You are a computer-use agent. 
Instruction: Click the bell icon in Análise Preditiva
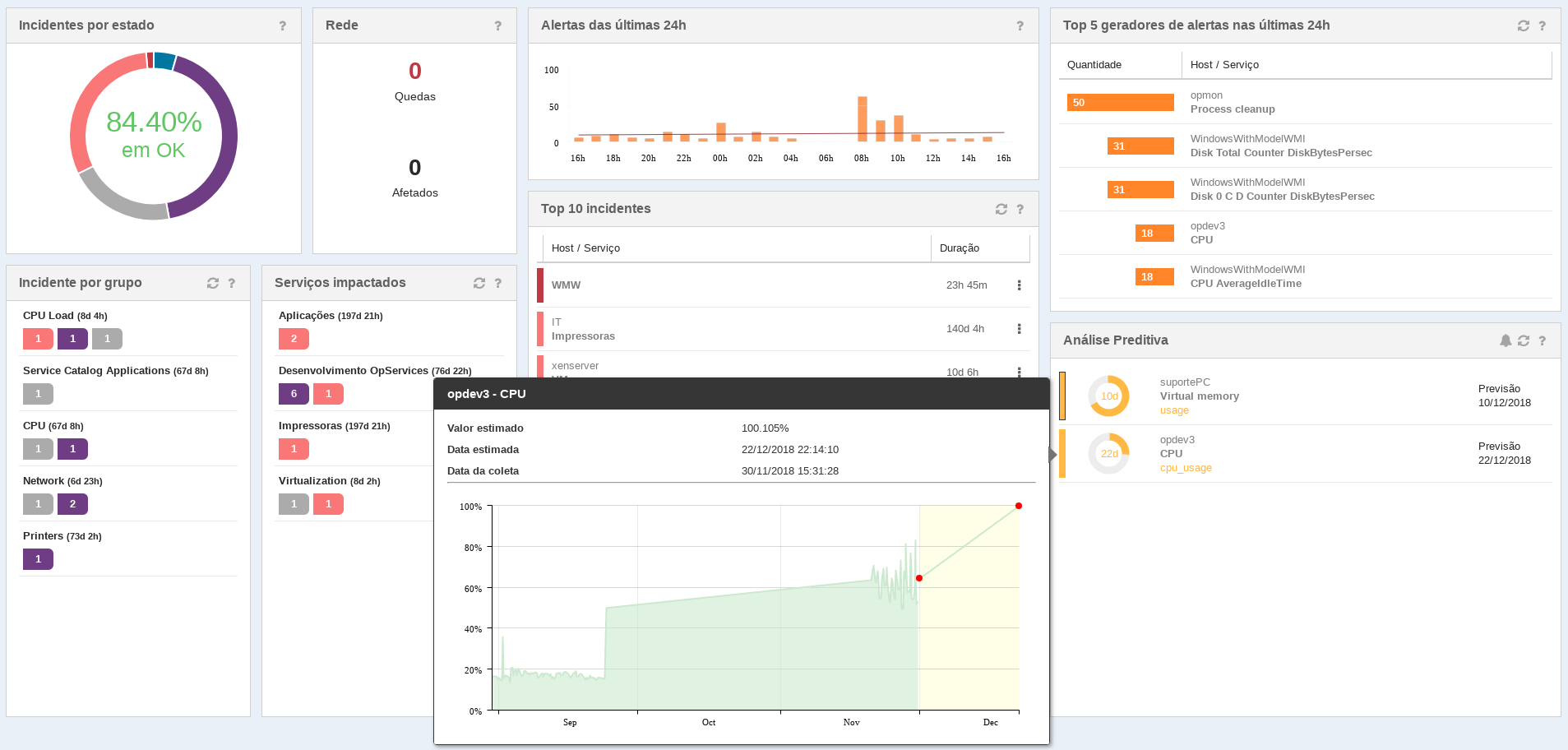1506,340
